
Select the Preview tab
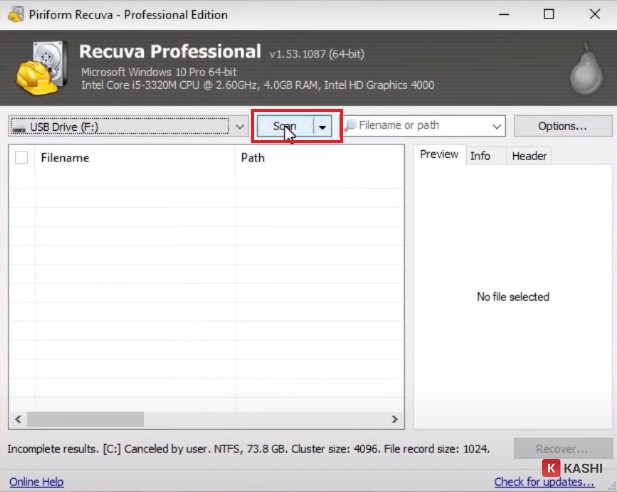point(439,155)
